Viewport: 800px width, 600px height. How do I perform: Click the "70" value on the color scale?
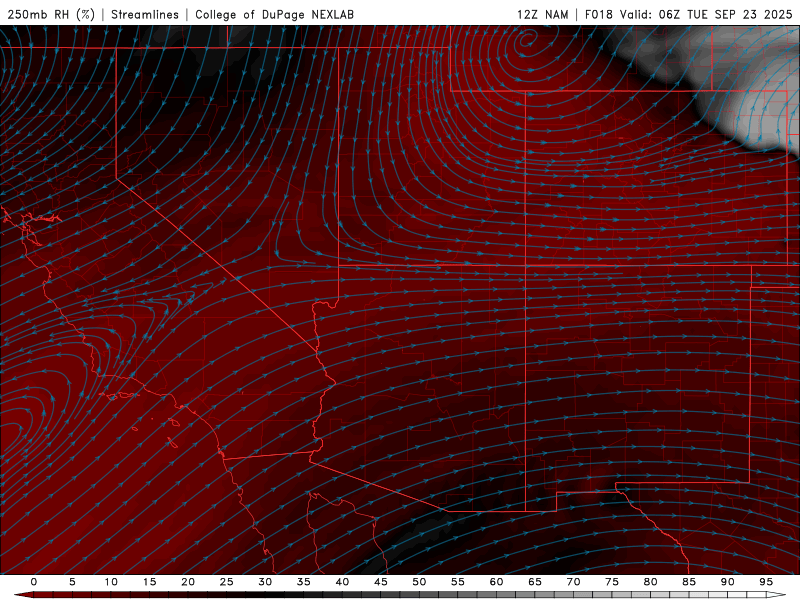pyautogui.click(x=573, y=582)
